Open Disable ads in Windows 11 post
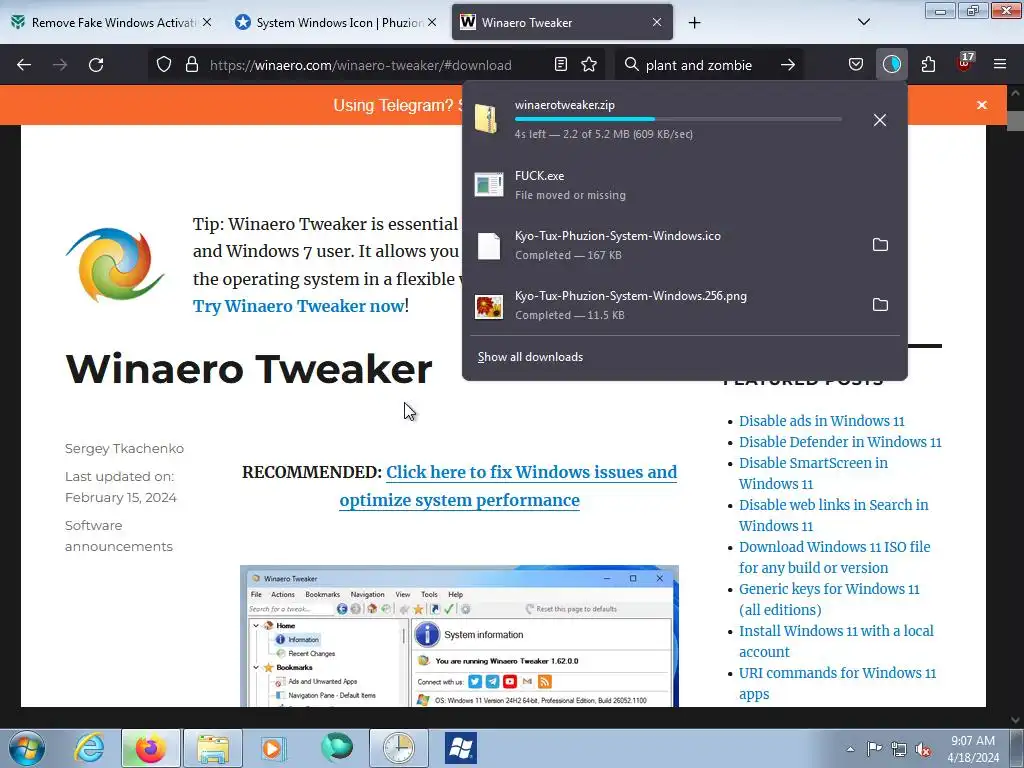This screenshot has width=1024, height=768. (x=822, y=421)
